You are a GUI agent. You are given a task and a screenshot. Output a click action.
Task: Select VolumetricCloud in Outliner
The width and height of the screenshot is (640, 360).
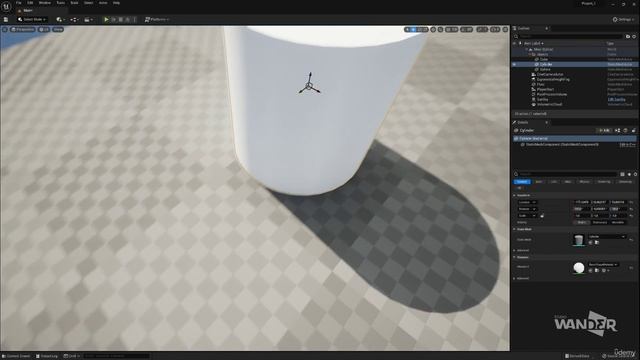pyautogui.click(x=549, y=104)
